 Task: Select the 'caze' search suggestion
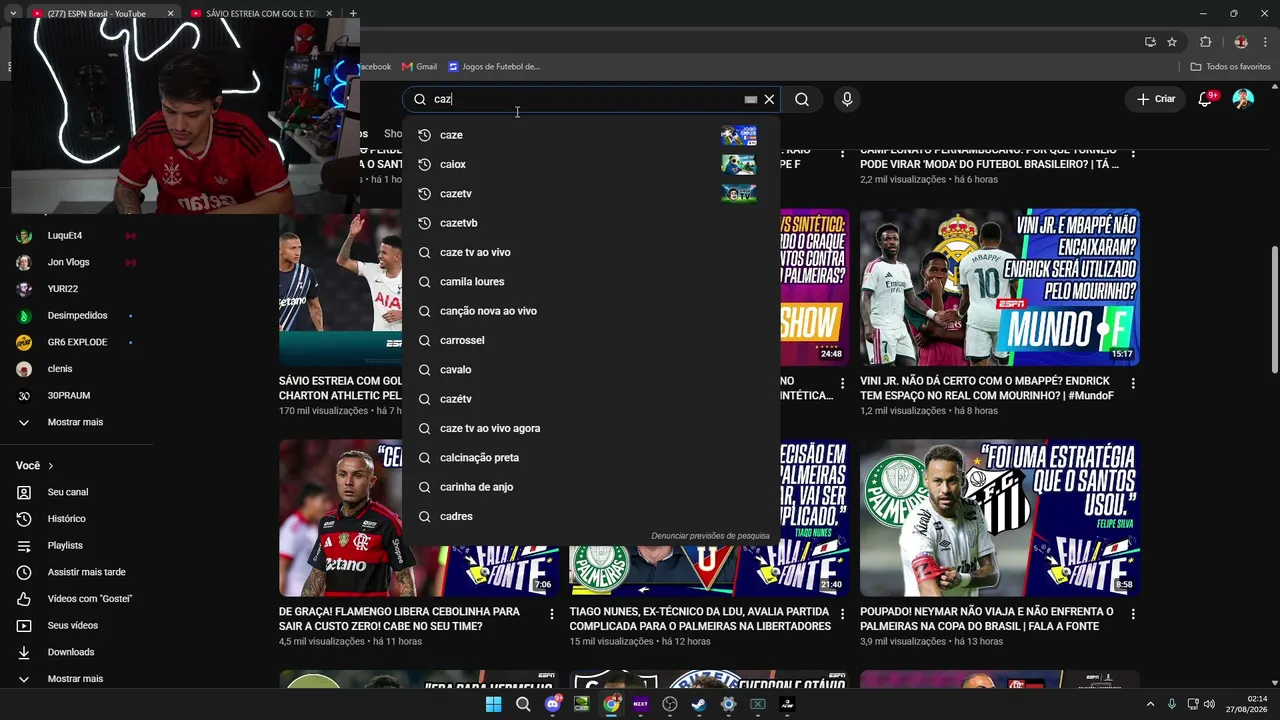(x=590, y=135)
